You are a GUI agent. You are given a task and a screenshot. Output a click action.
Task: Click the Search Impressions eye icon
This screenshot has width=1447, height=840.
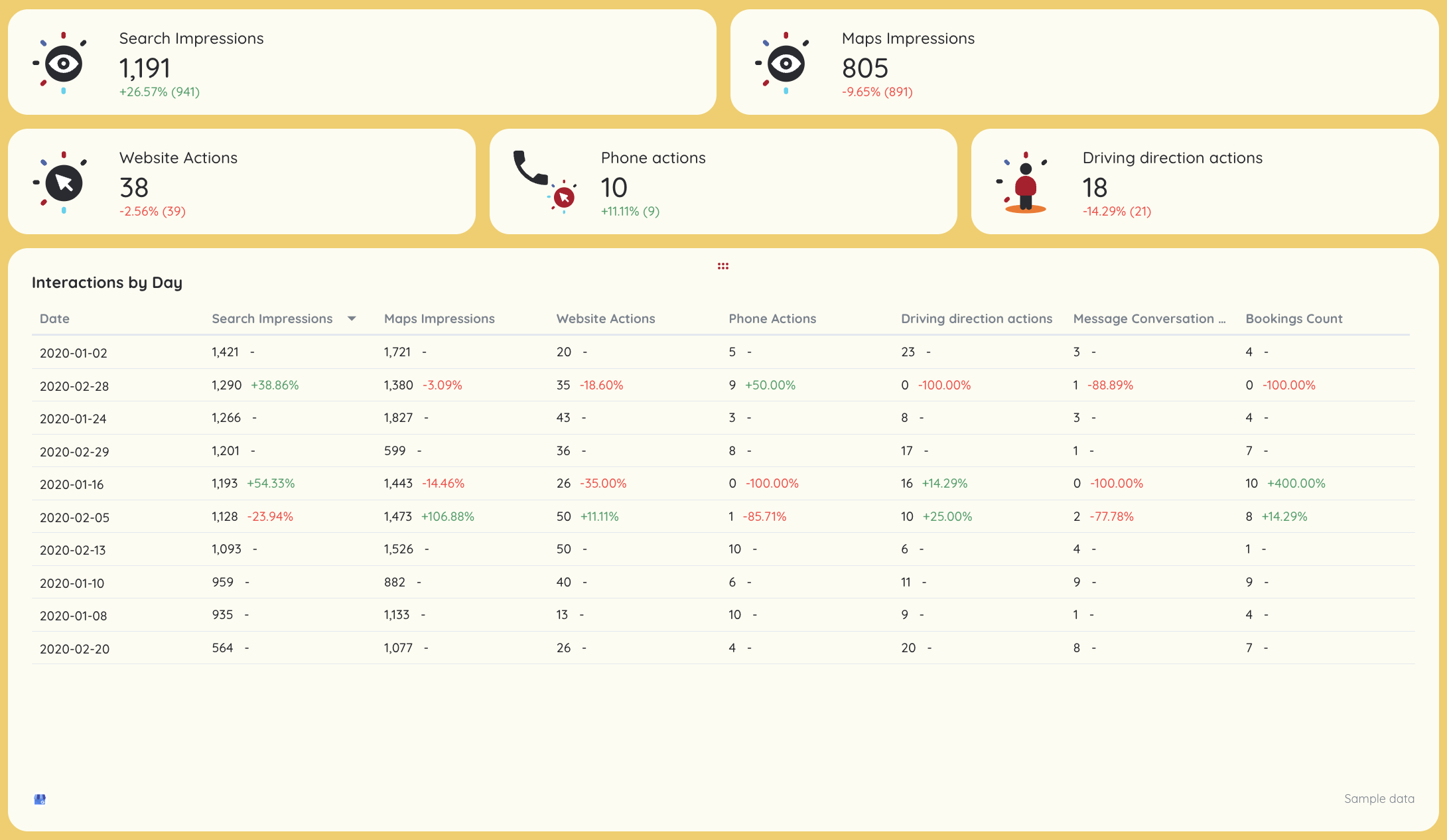63,64
